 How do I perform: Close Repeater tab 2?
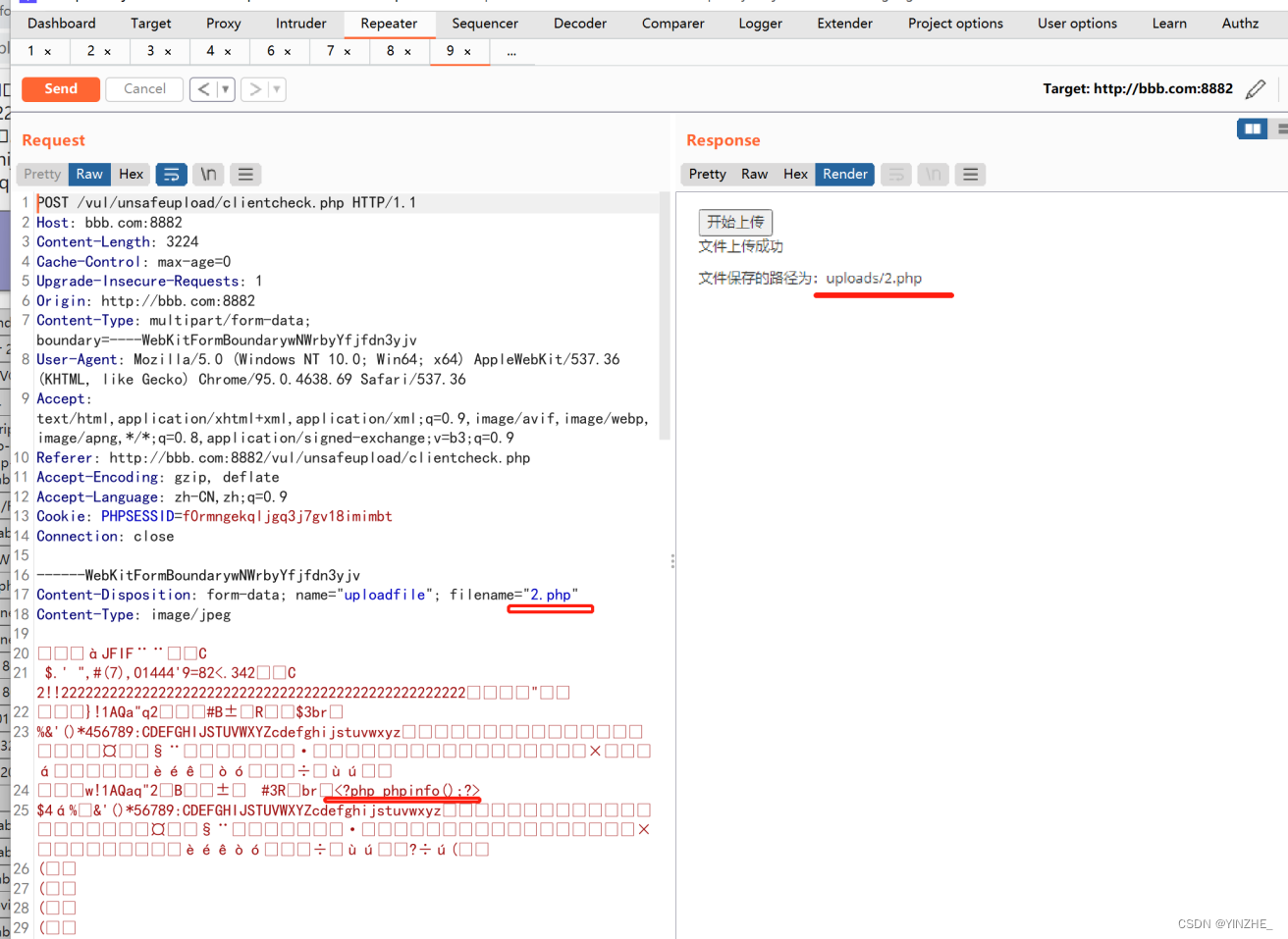107,52
